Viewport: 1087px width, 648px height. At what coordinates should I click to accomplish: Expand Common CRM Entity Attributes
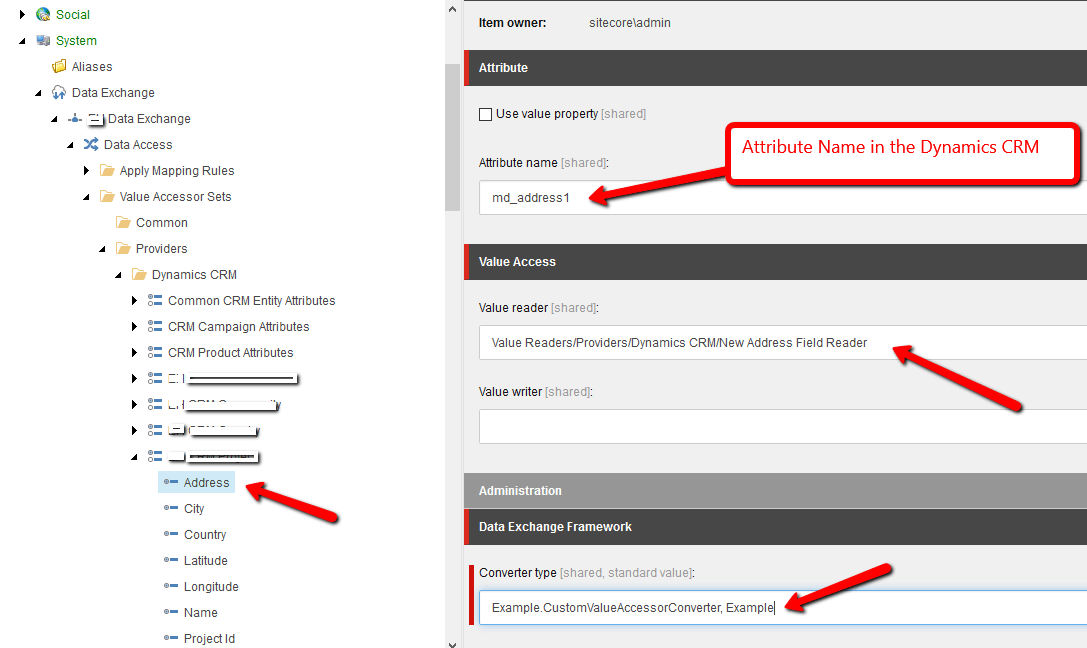coord(134,300)
